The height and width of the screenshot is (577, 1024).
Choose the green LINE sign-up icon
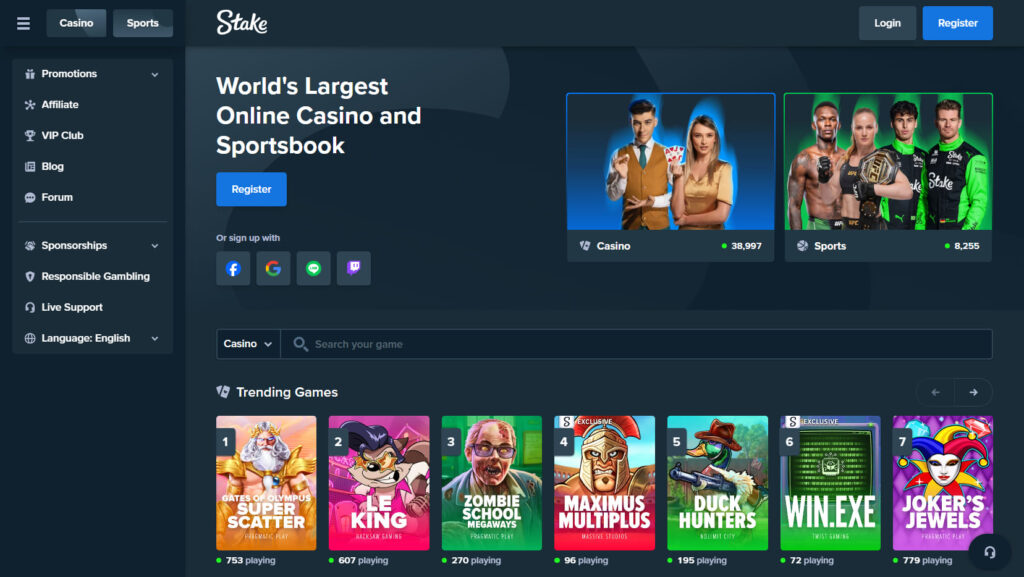point(313,268)
